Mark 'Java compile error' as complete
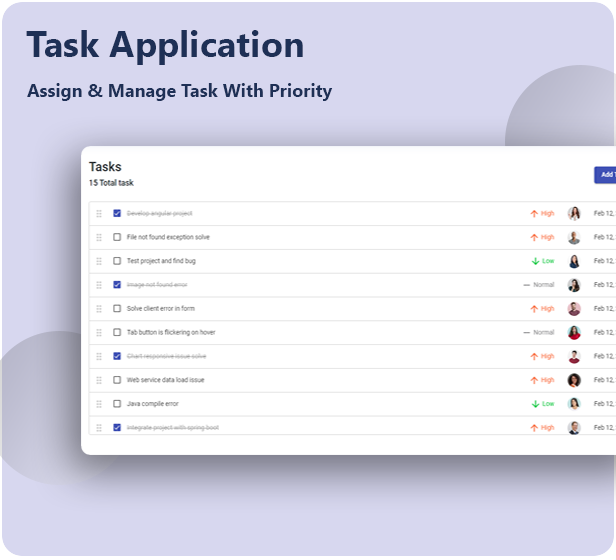Viewport: 616px width, 560px height. point(117,404)
